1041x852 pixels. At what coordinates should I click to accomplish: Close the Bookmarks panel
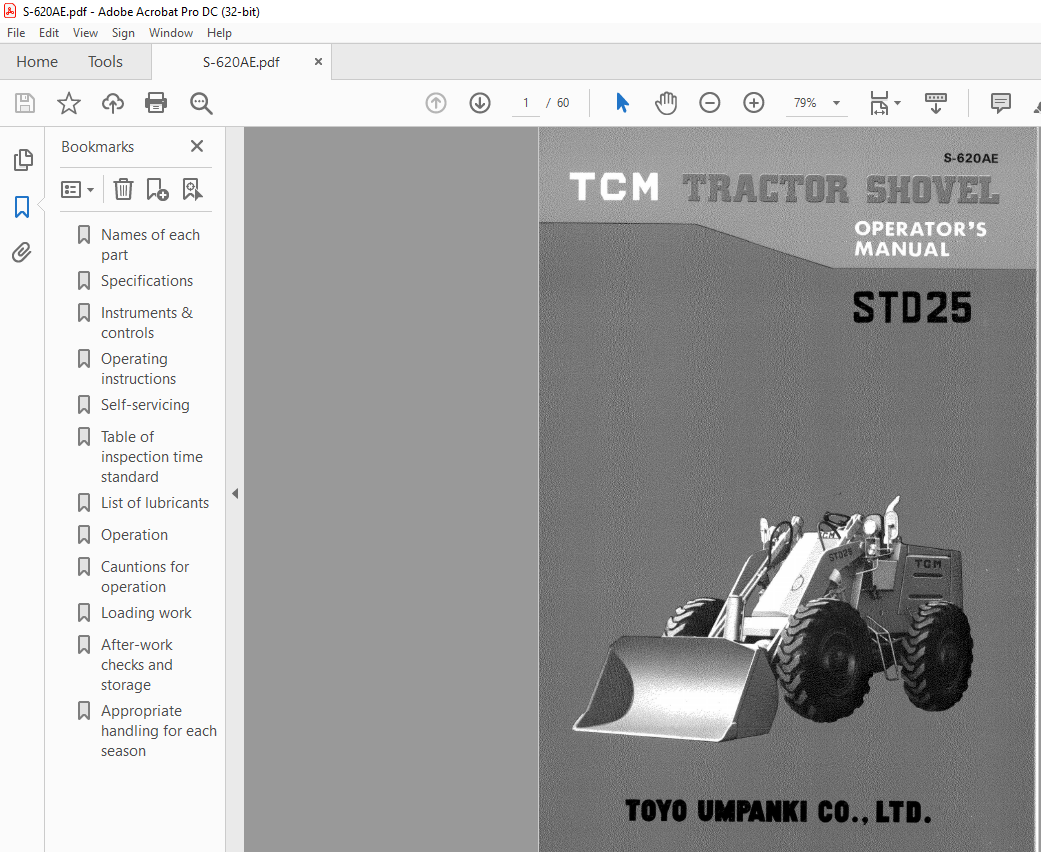coord(197,146)
